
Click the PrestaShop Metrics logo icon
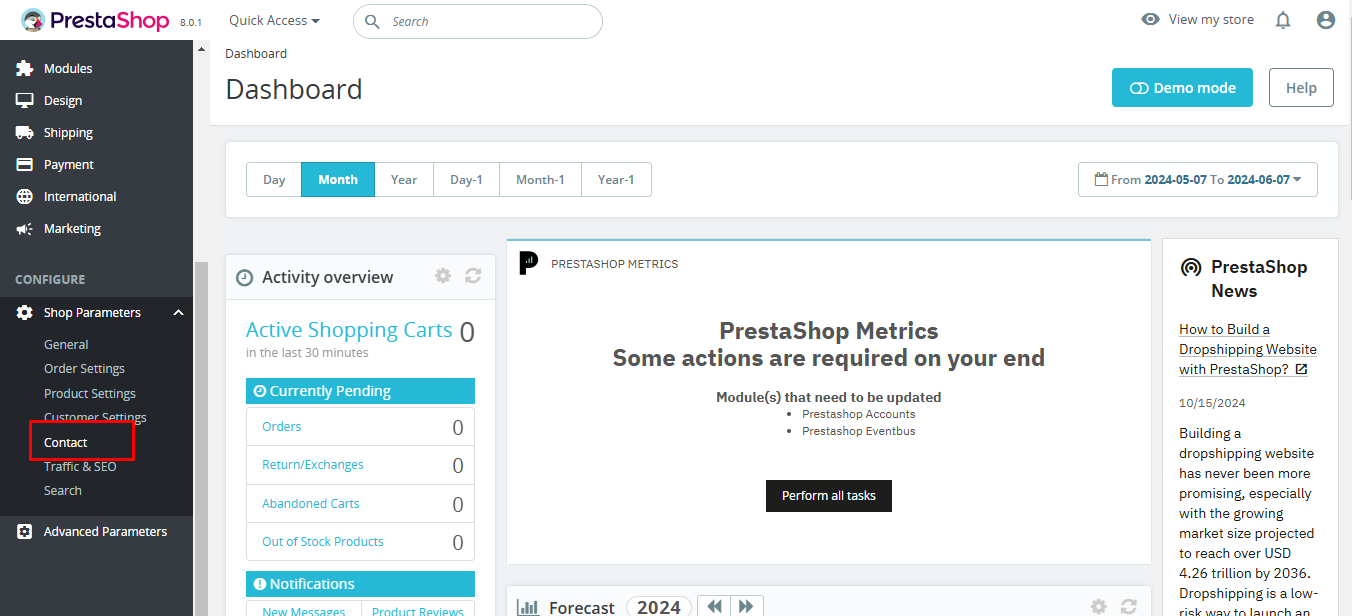tap(529, 264)
